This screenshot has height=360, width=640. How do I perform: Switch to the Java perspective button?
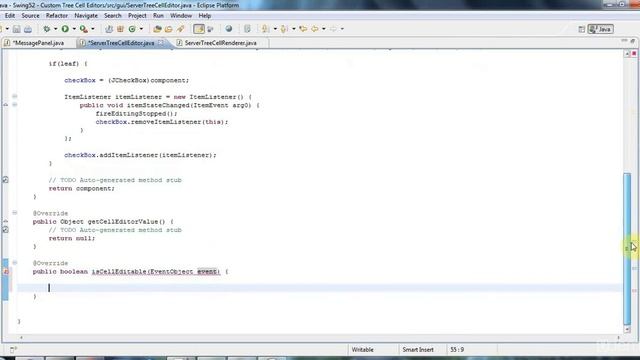[600, 29]
